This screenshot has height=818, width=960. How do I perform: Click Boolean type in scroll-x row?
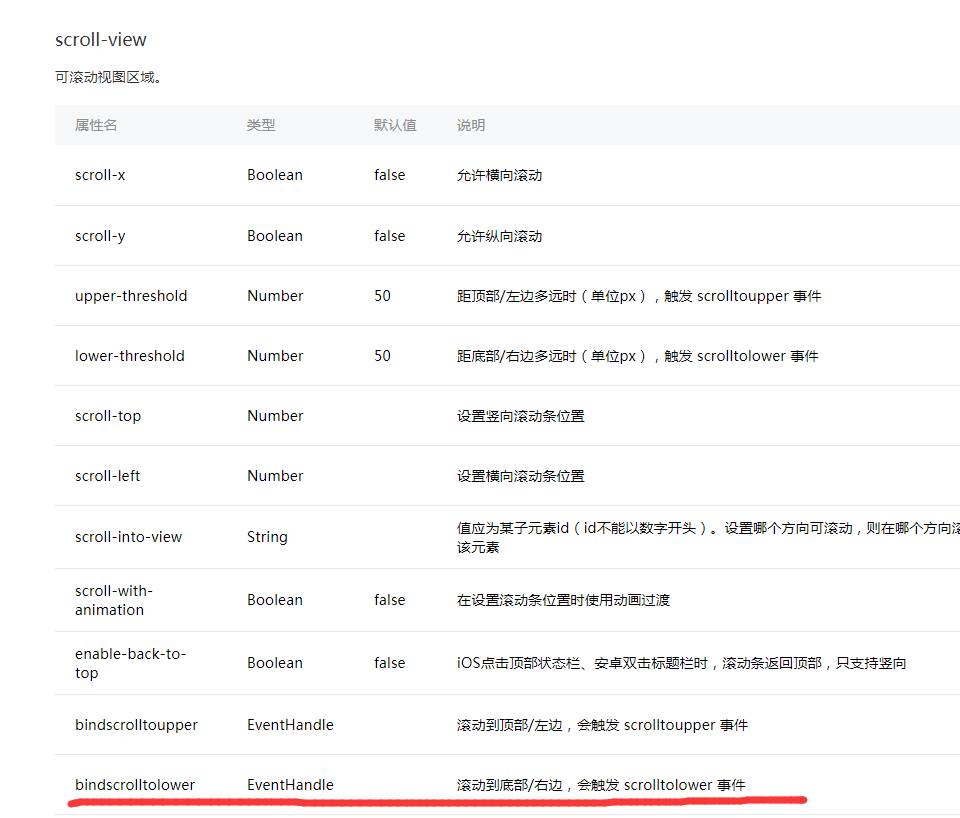click(x=275, y=175)
